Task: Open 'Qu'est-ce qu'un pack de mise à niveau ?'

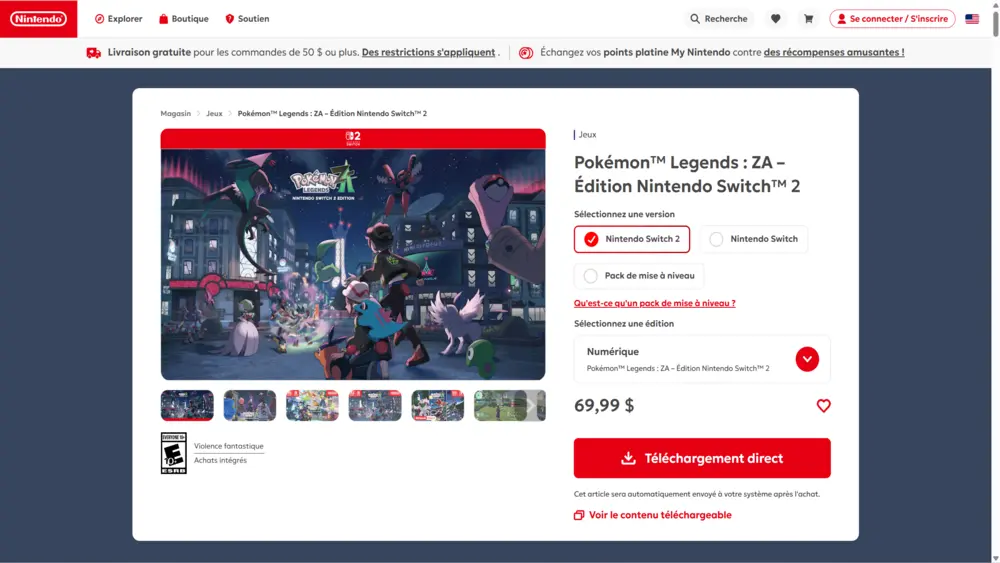Action: point(654,303)
